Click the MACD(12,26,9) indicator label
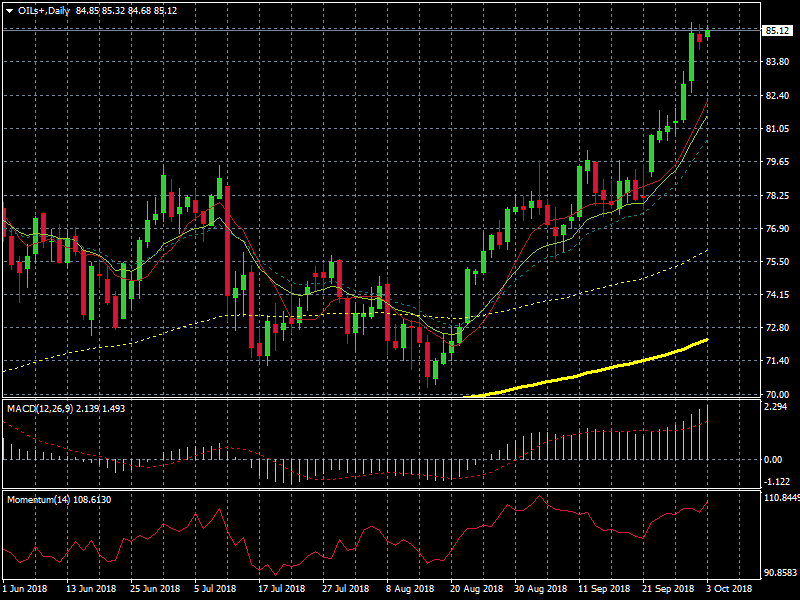Image resolution: width=800 pixels, height=600 pixels. [37, 409]
